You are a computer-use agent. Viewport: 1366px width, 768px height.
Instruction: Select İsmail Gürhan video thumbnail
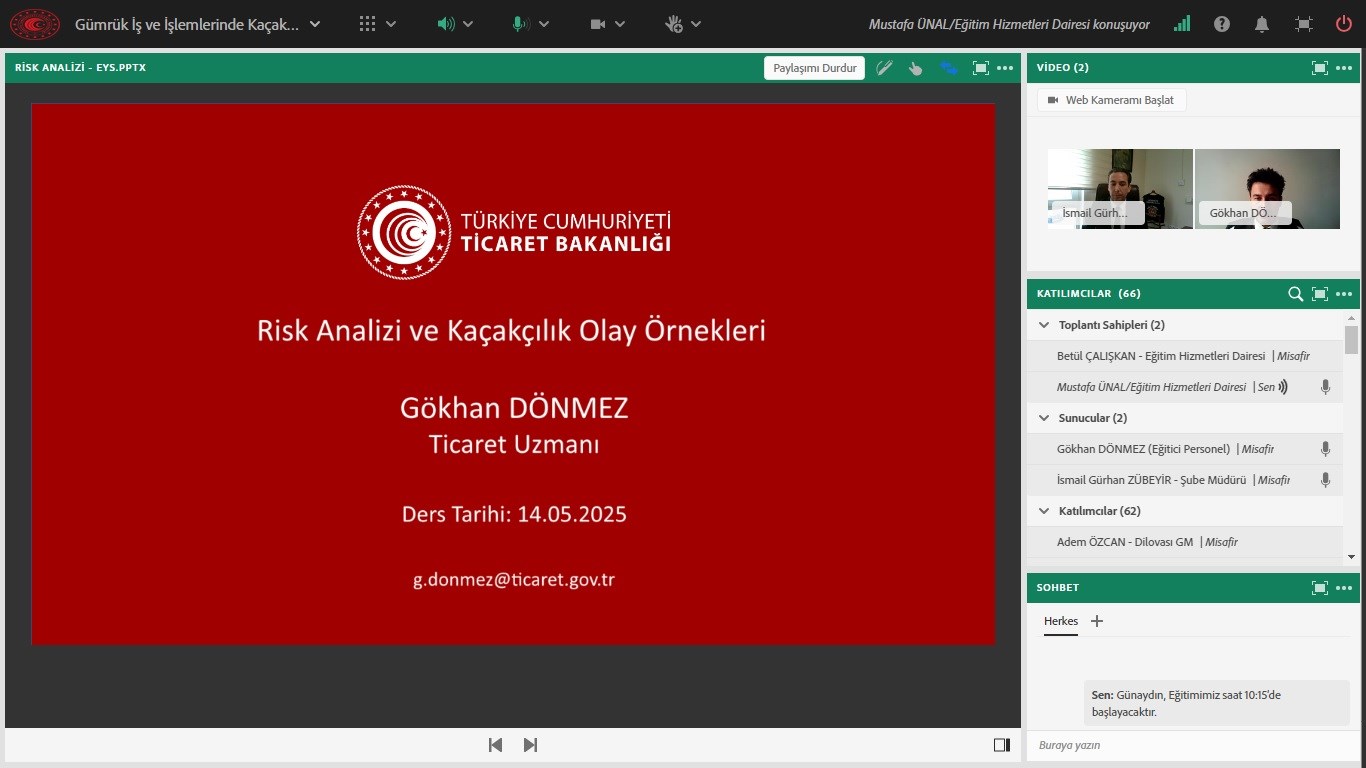(x=1120, y=189)
